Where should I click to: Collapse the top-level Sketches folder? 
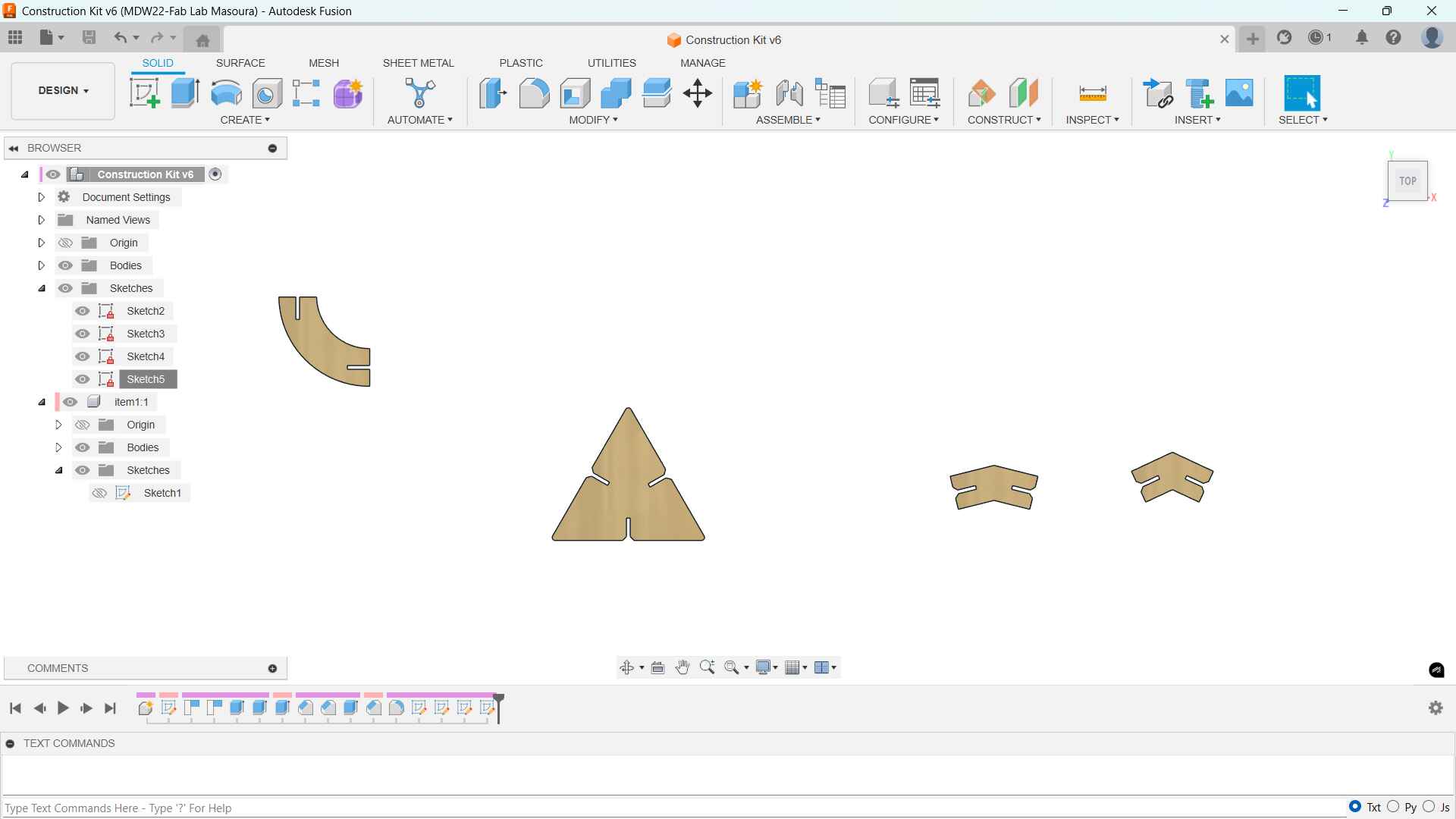tap(42, 288)
